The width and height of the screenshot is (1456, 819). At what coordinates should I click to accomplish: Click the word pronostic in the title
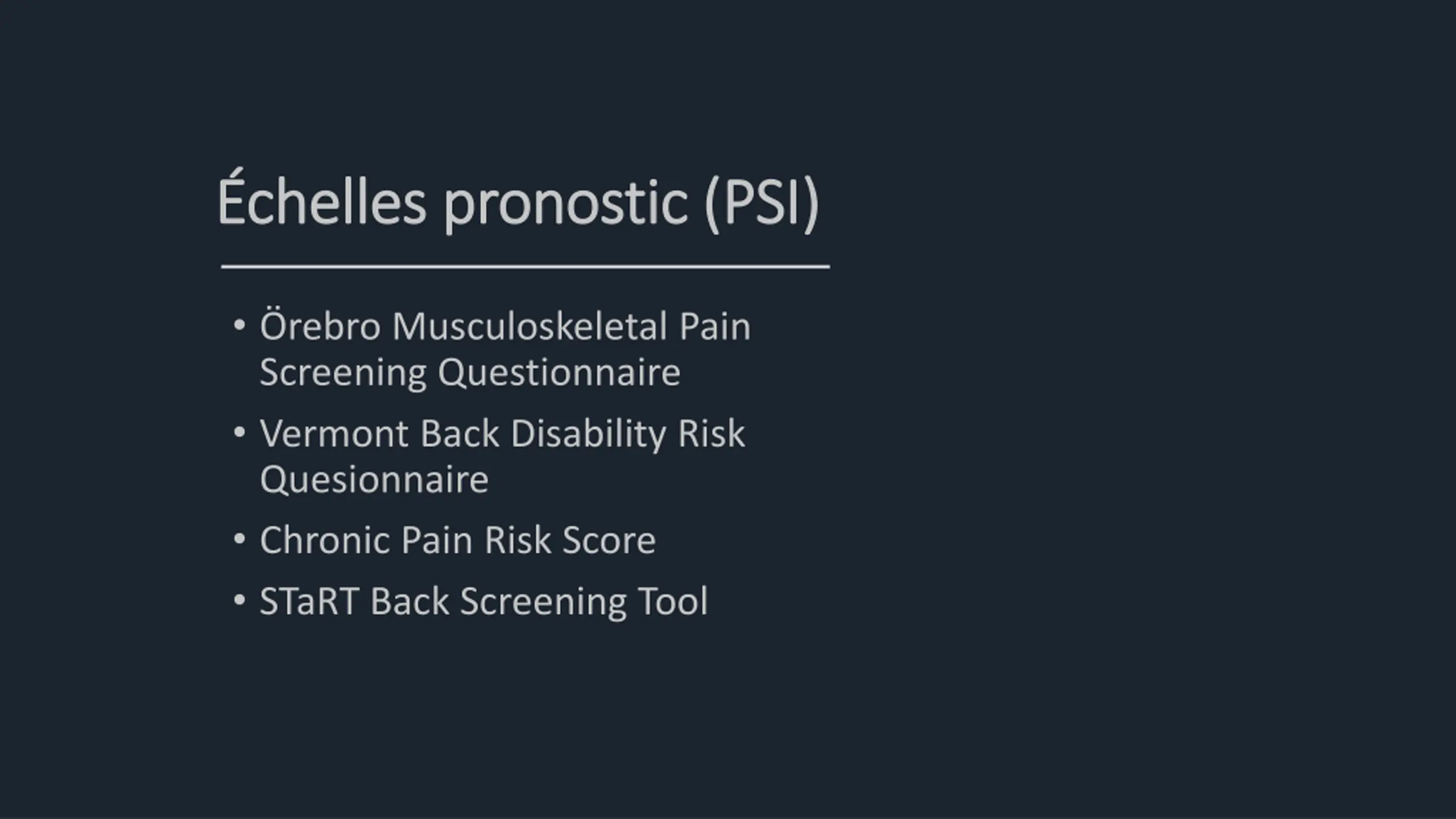[x=566, y=205]
